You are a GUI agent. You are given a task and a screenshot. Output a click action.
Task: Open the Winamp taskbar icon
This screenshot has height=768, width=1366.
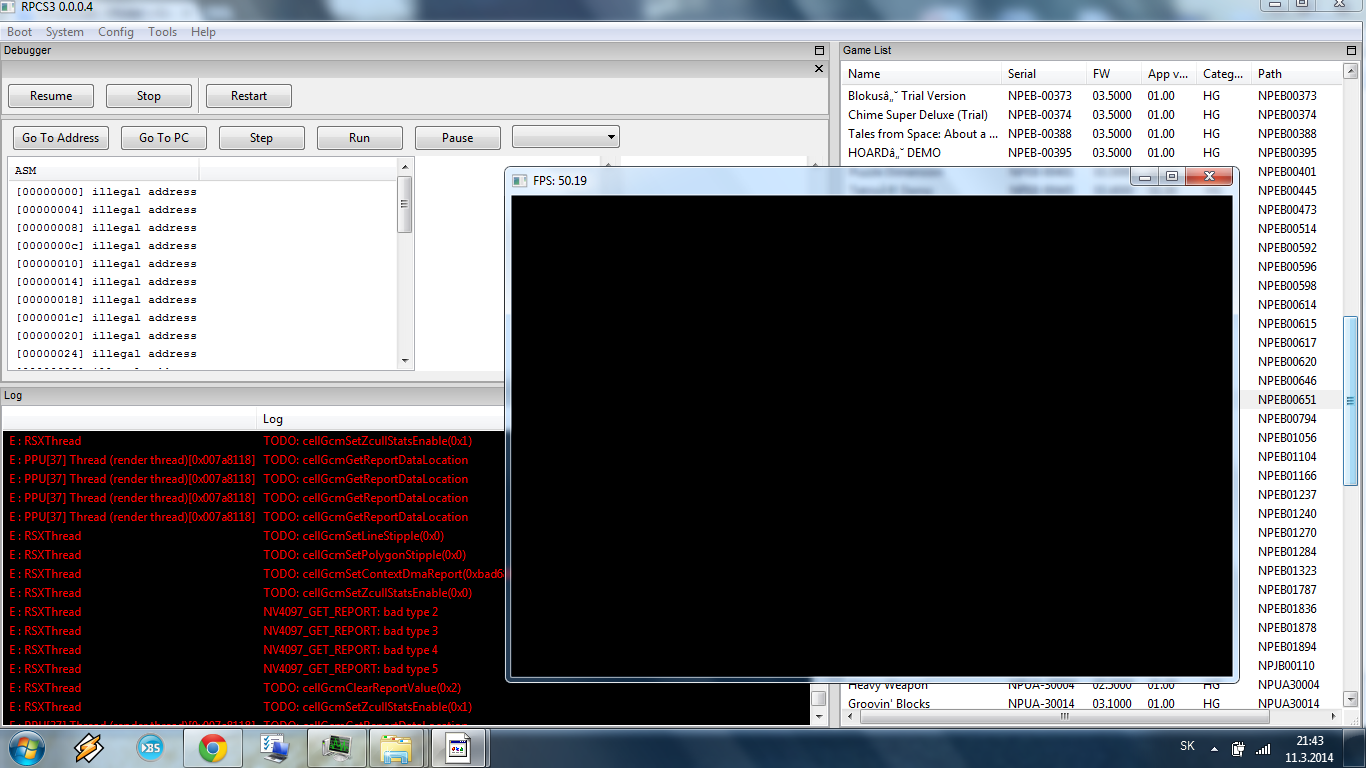(x=89, y=747)
